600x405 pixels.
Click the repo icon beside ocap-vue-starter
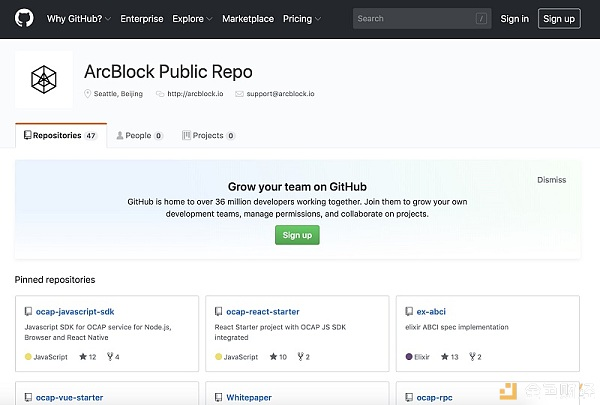click(28, 397)
